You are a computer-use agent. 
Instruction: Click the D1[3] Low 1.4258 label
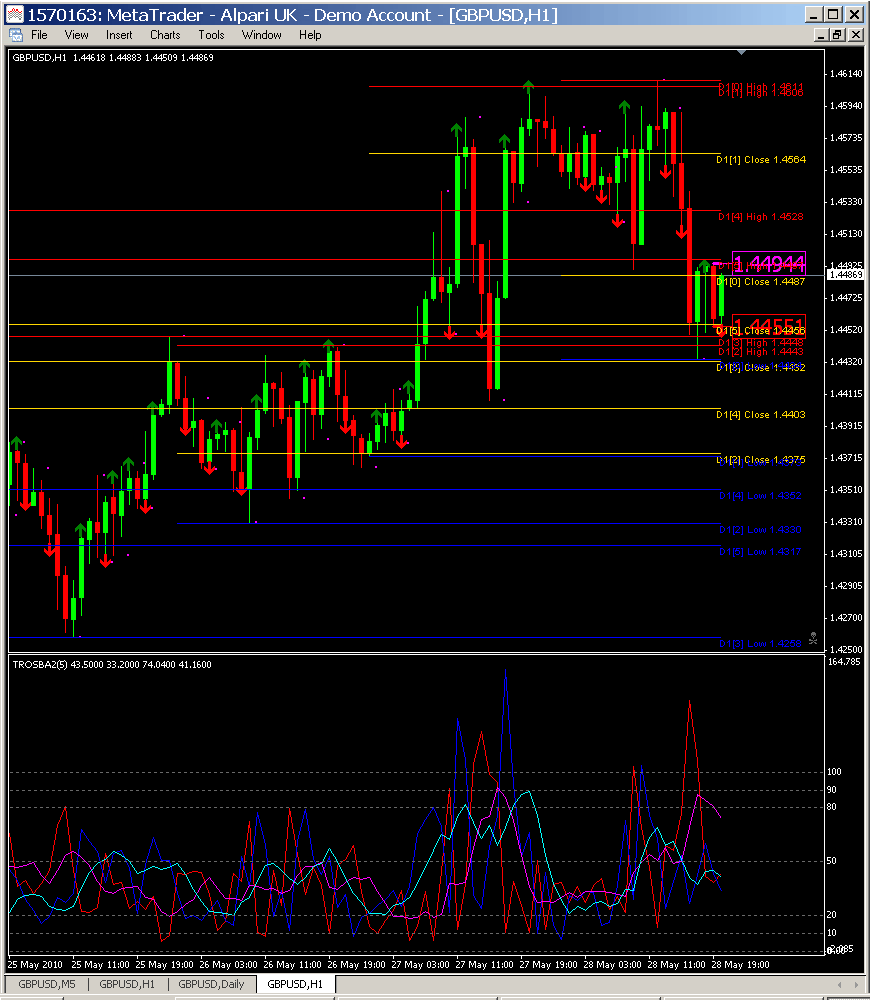tap(760, 643)
